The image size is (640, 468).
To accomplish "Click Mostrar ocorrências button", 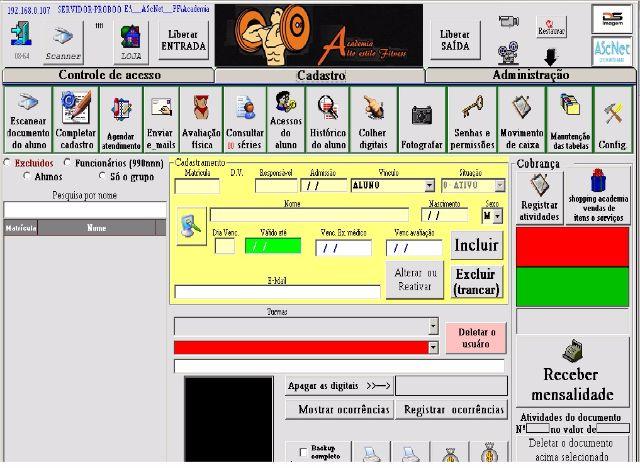I will click(340, 409).
